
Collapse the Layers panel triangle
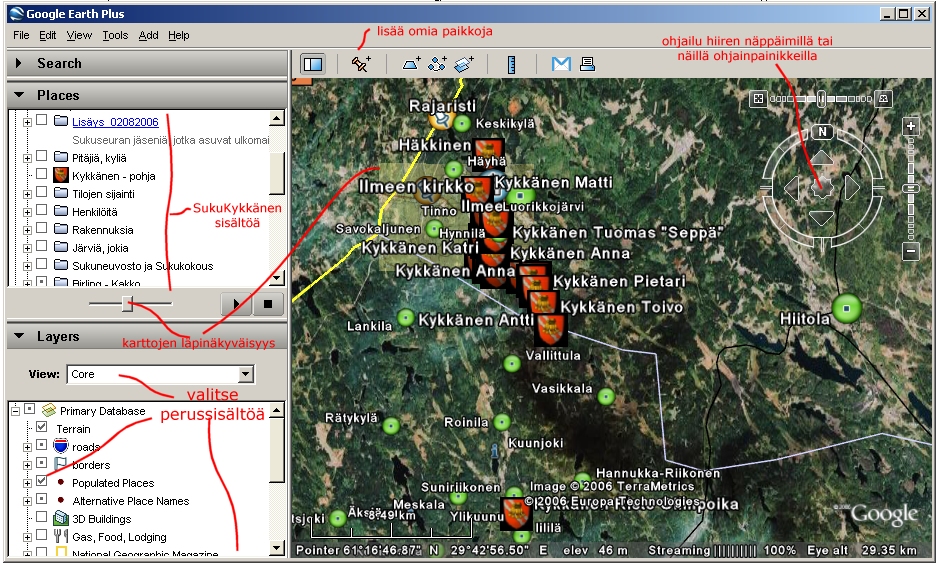(19, 336)
